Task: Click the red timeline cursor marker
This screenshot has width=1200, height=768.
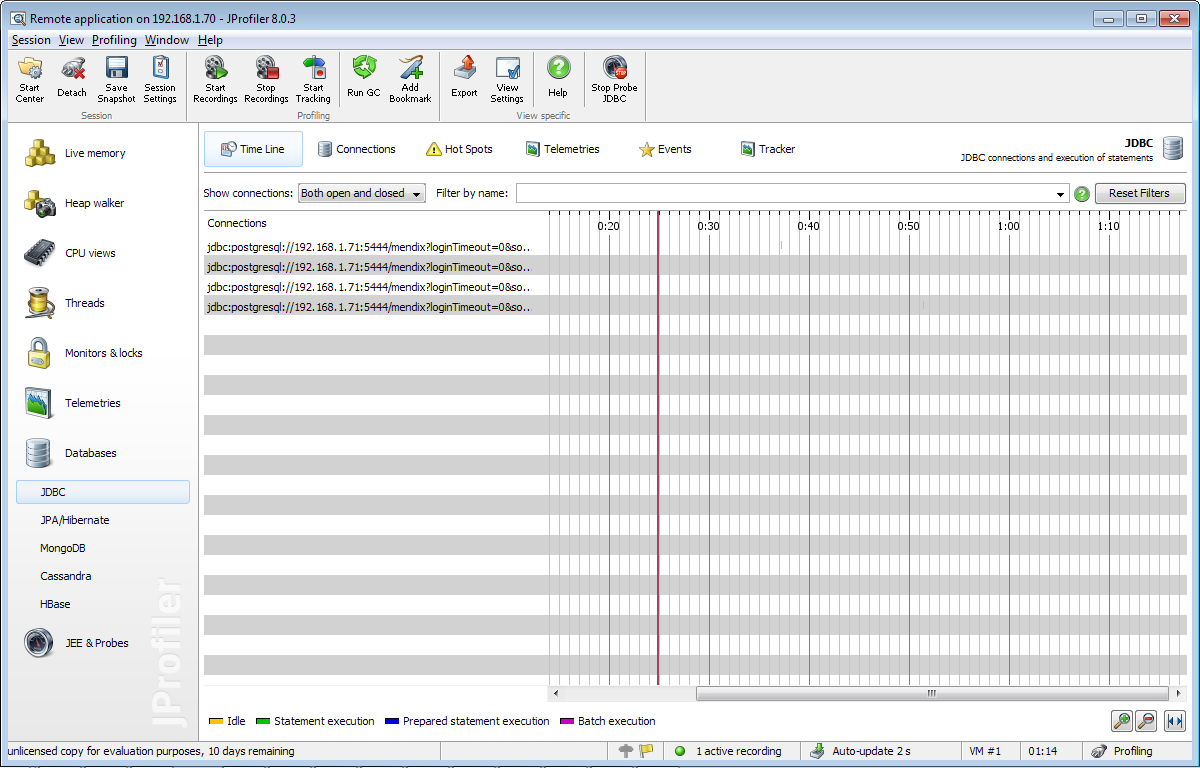Action: [658, 447]
